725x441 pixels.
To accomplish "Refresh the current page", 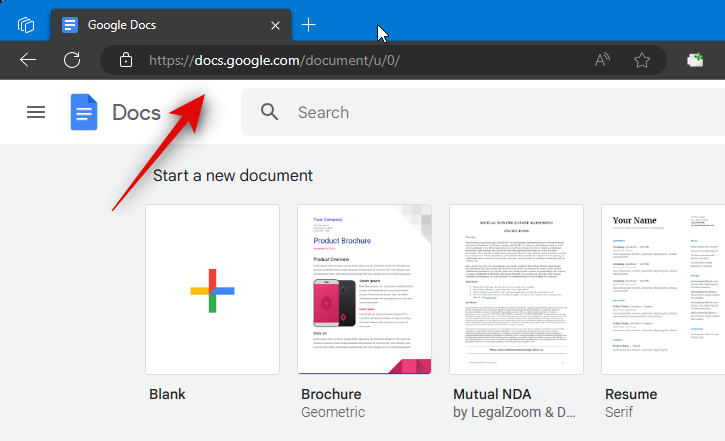I will coord(72,60).
